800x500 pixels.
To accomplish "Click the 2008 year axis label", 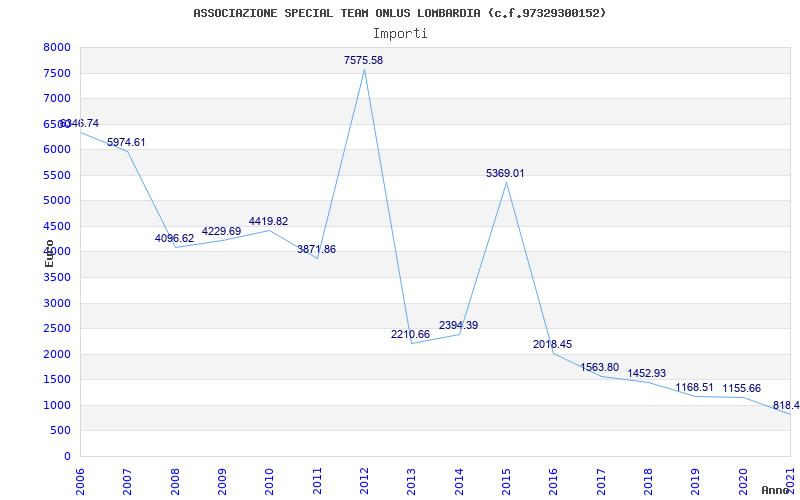I will point(175,482).
